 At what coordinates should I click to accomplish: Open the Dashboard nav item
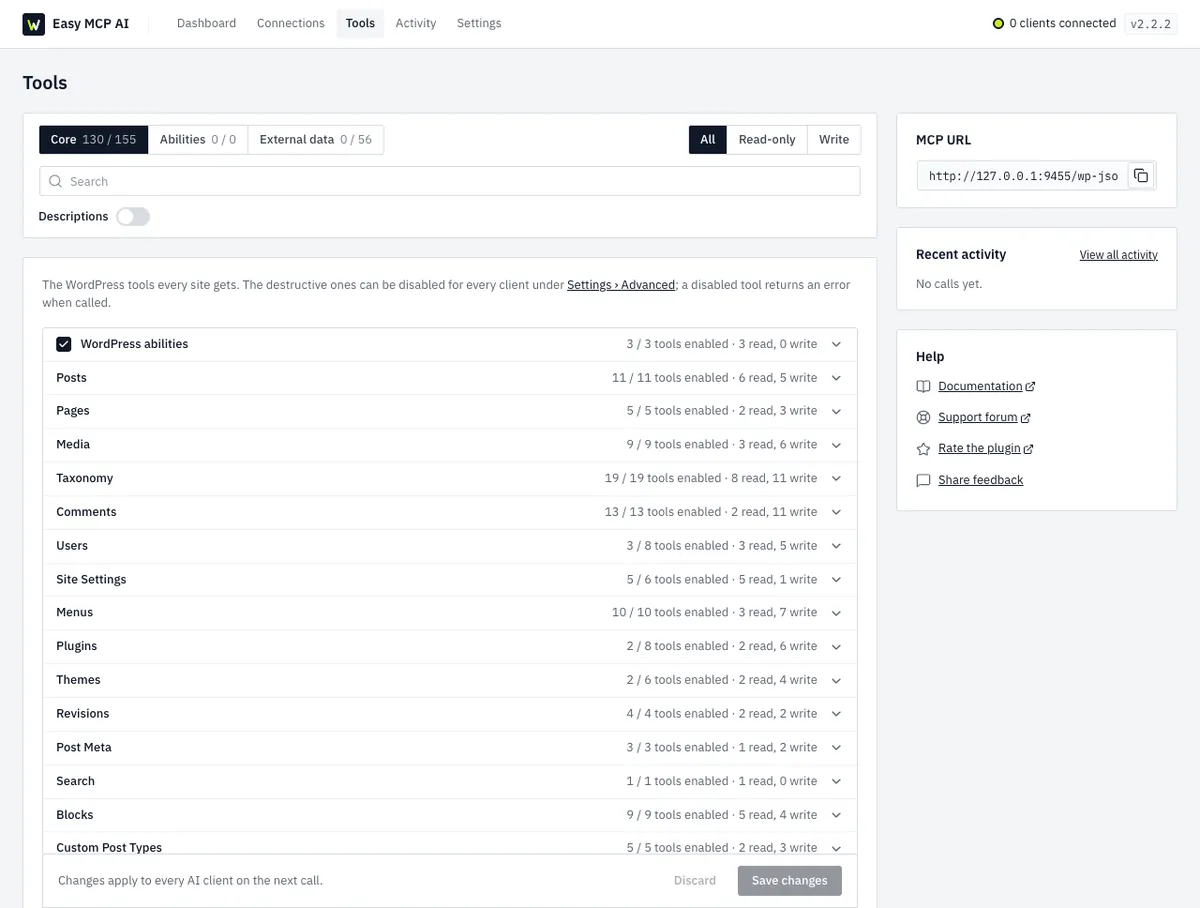(x=206, y=23)
